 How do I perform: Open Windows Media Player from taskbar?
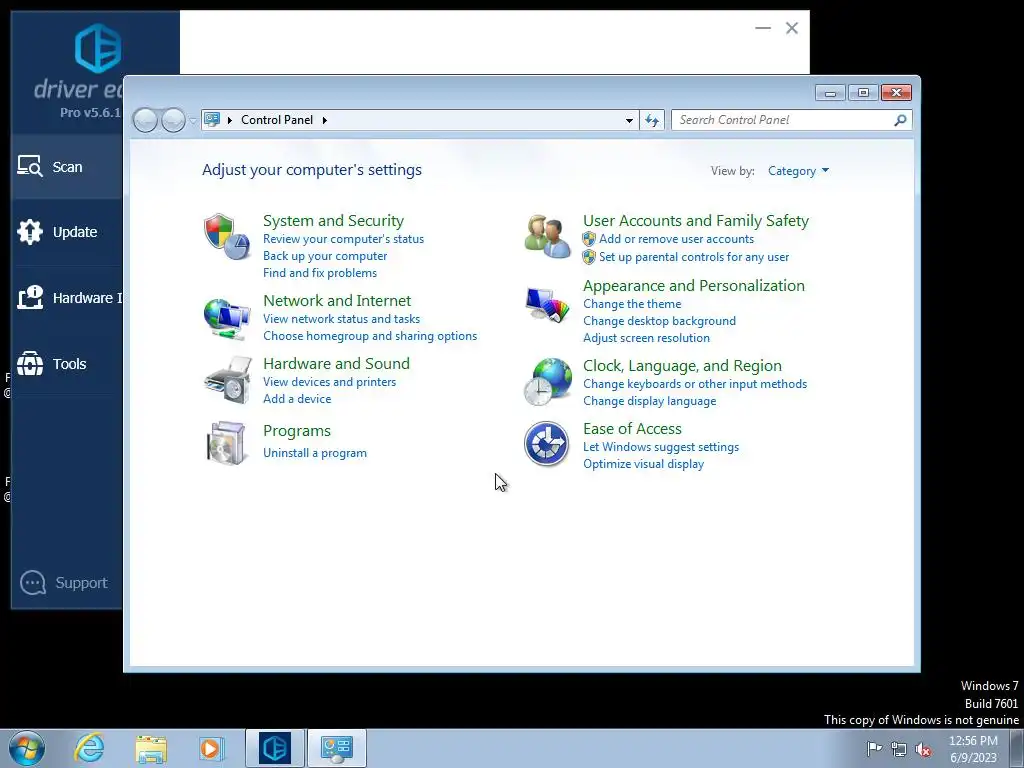click(210, 748)
